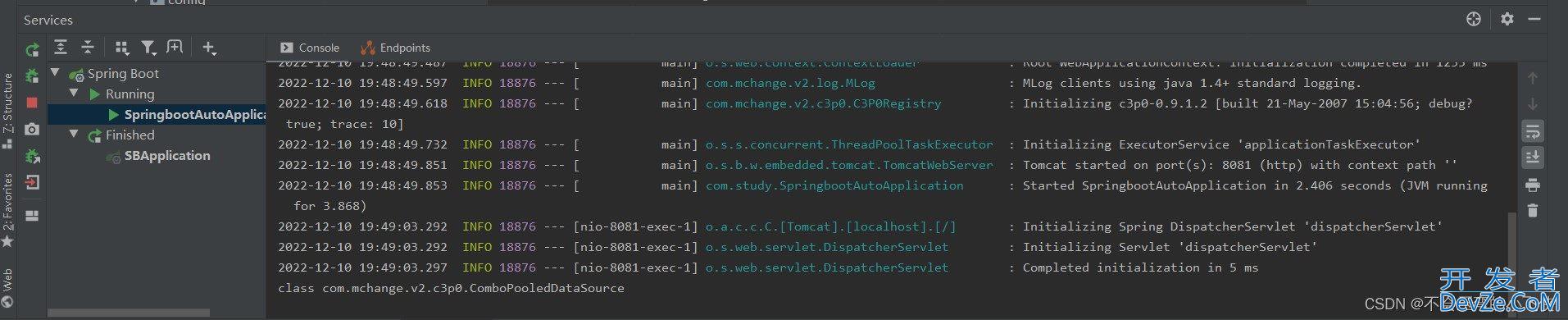Hide the Services tool window with the minus icon
Viewport: 1568px width, 320px height.
click(x=1534, y=19)
